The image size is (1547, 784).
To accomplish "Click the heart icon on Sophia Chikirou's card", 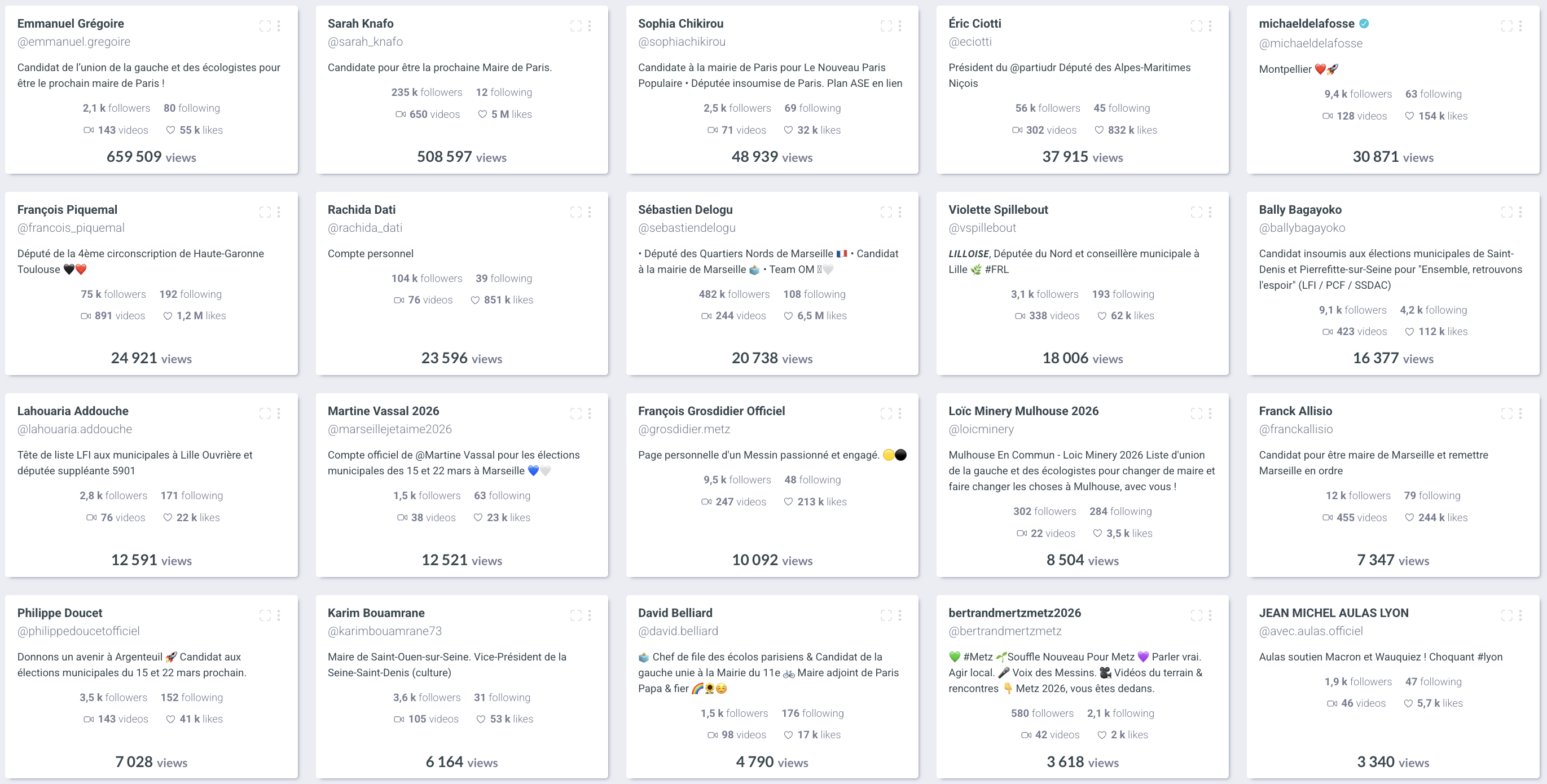I will coord(788,130).
